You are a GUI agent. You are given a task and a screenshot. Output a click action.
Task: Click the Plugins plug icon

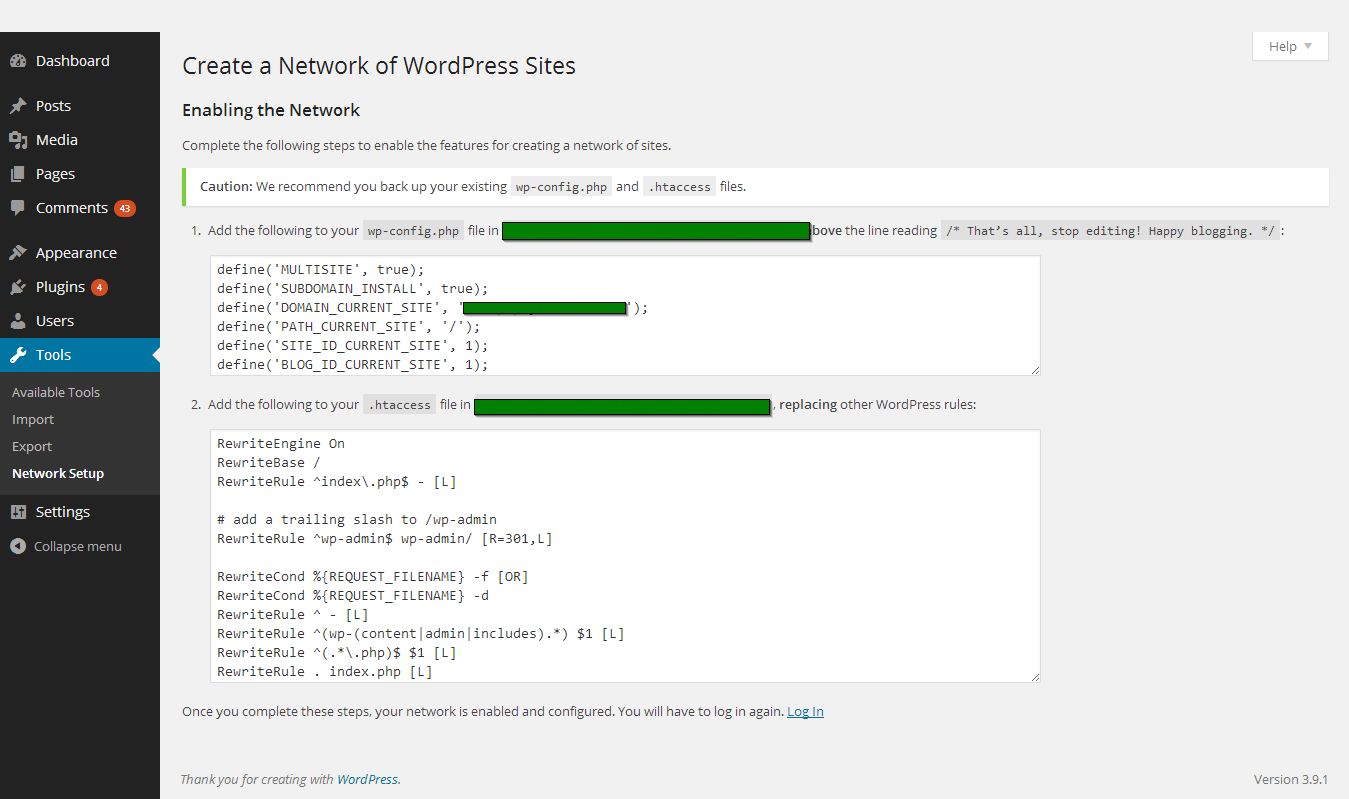18,287
